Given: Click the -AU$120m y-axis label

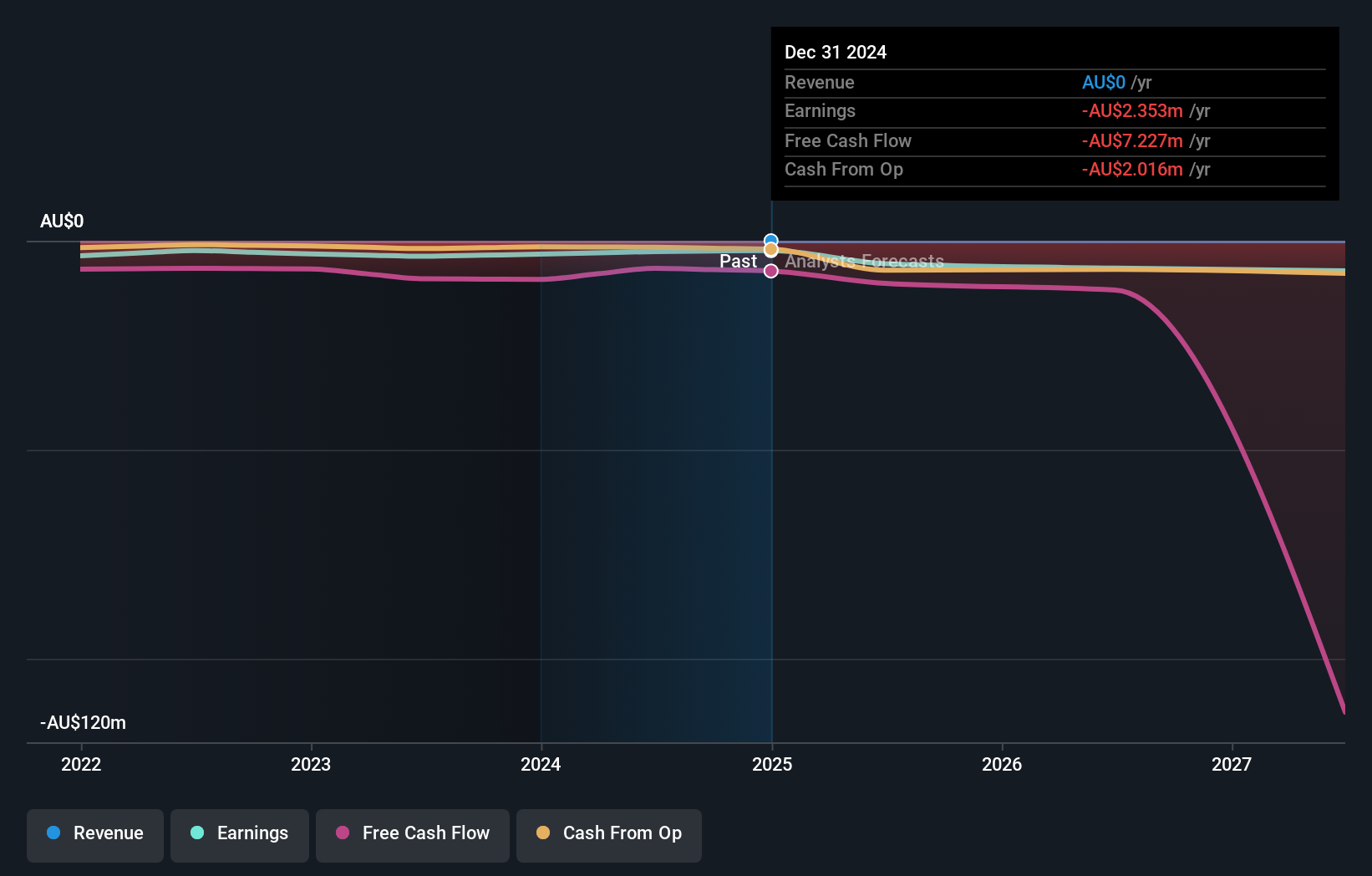Looking at the screenshot, I should (x=84, y=722).
